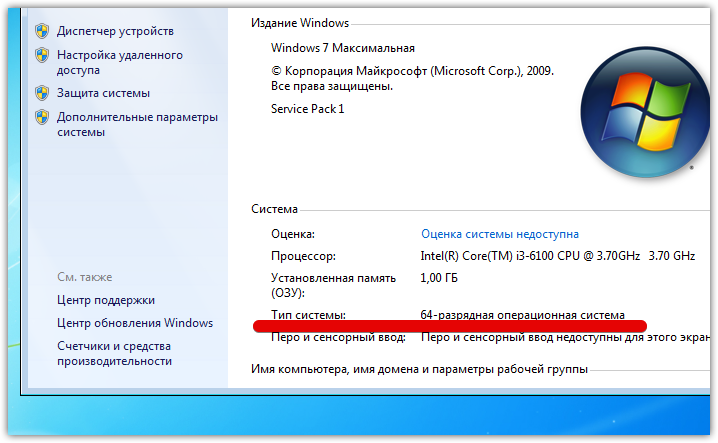Click the Windows 7 Максимальная edition text
Viewport: 718px width, 443px height.
pos(343,48)
